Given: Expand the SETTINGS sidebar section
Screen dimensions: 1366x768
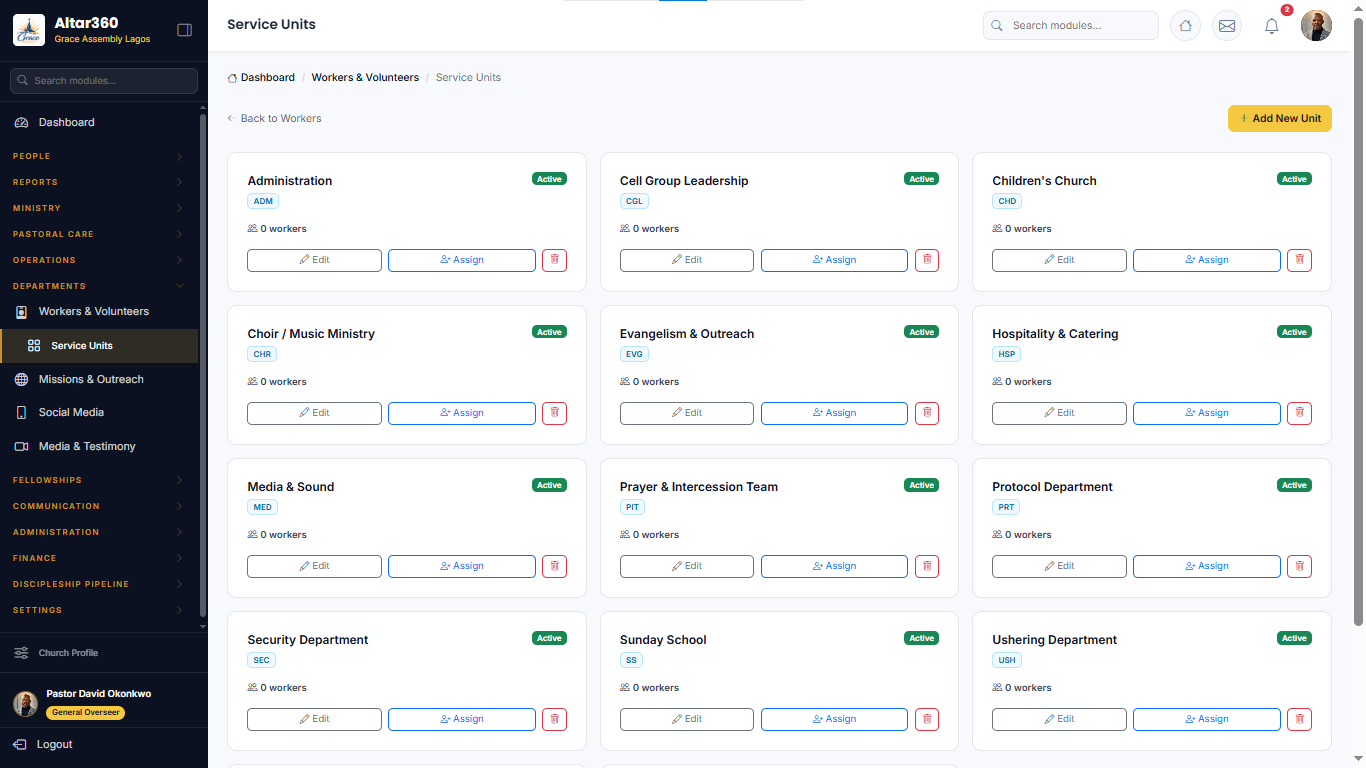Looking at the screenshot, I should pos(98,610).
